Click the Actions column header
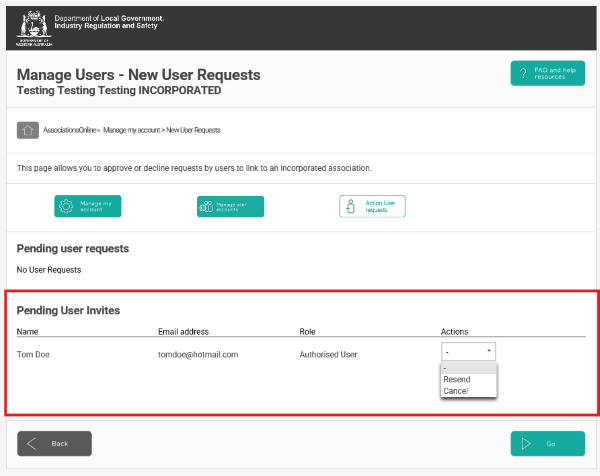This screenshot has width=600, height=476. pyautogui.click(x=455, y=332)
